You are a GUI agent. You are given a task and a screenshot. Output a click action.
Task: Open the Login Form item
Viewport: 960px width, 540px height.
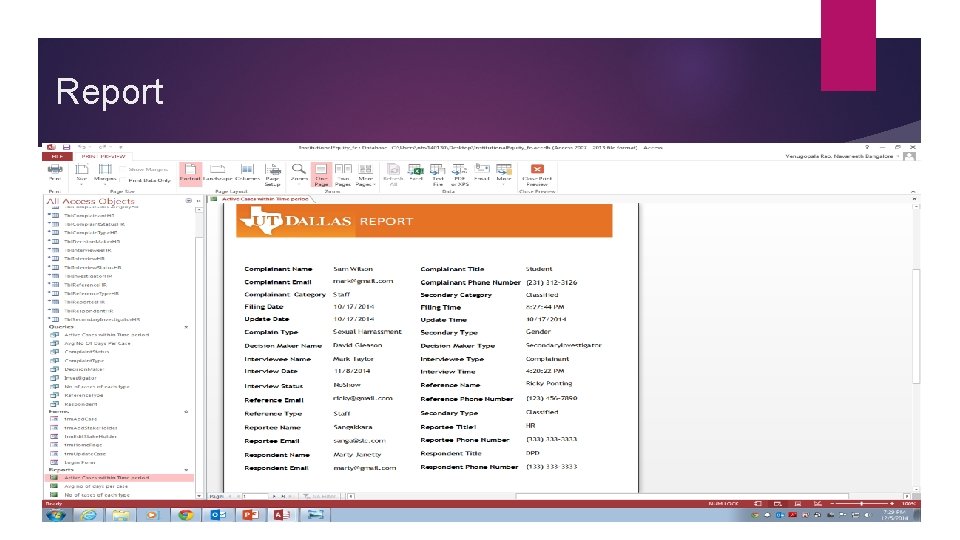tap(80, 463)
